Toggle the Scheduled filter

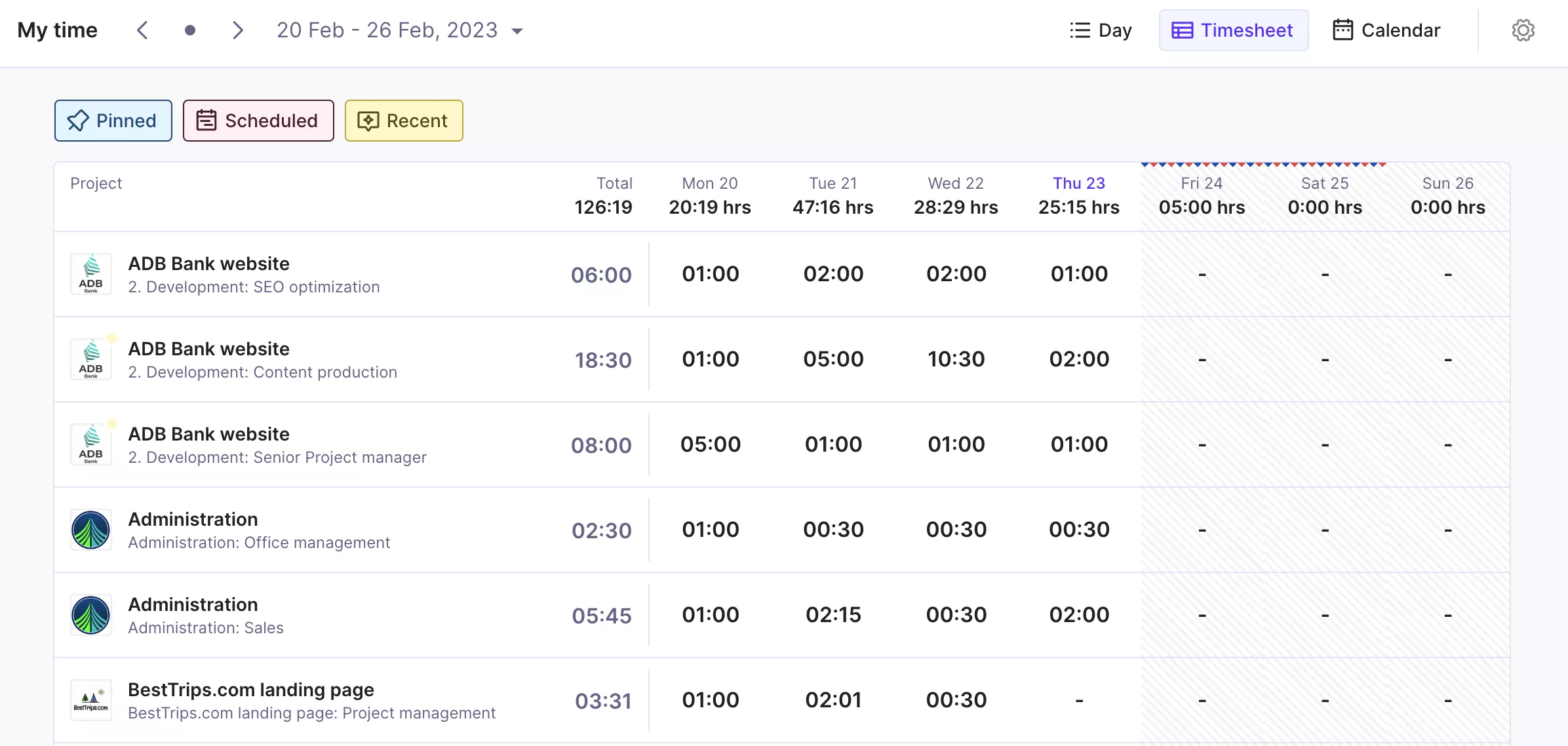258,121
